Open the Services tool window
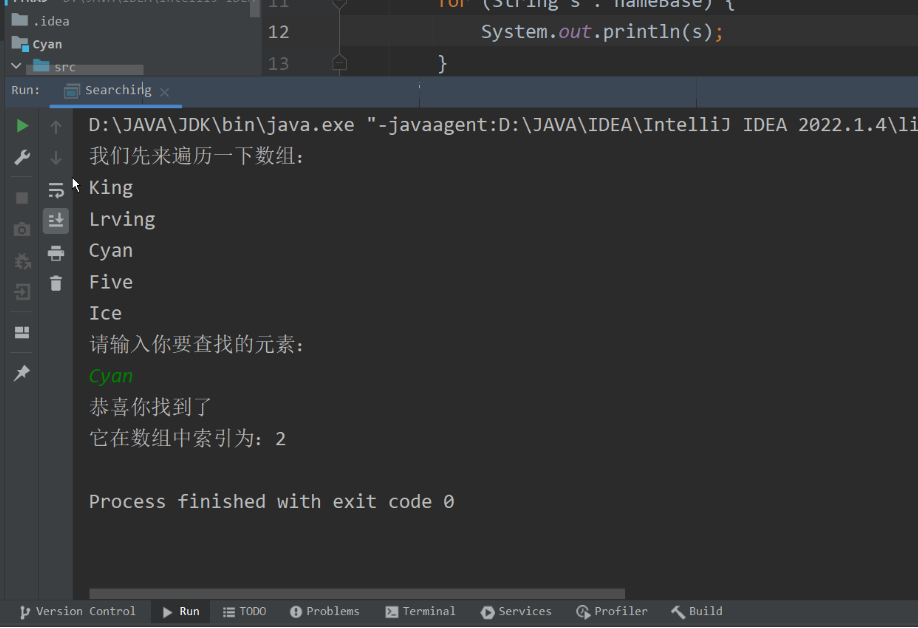 (516, 612)
